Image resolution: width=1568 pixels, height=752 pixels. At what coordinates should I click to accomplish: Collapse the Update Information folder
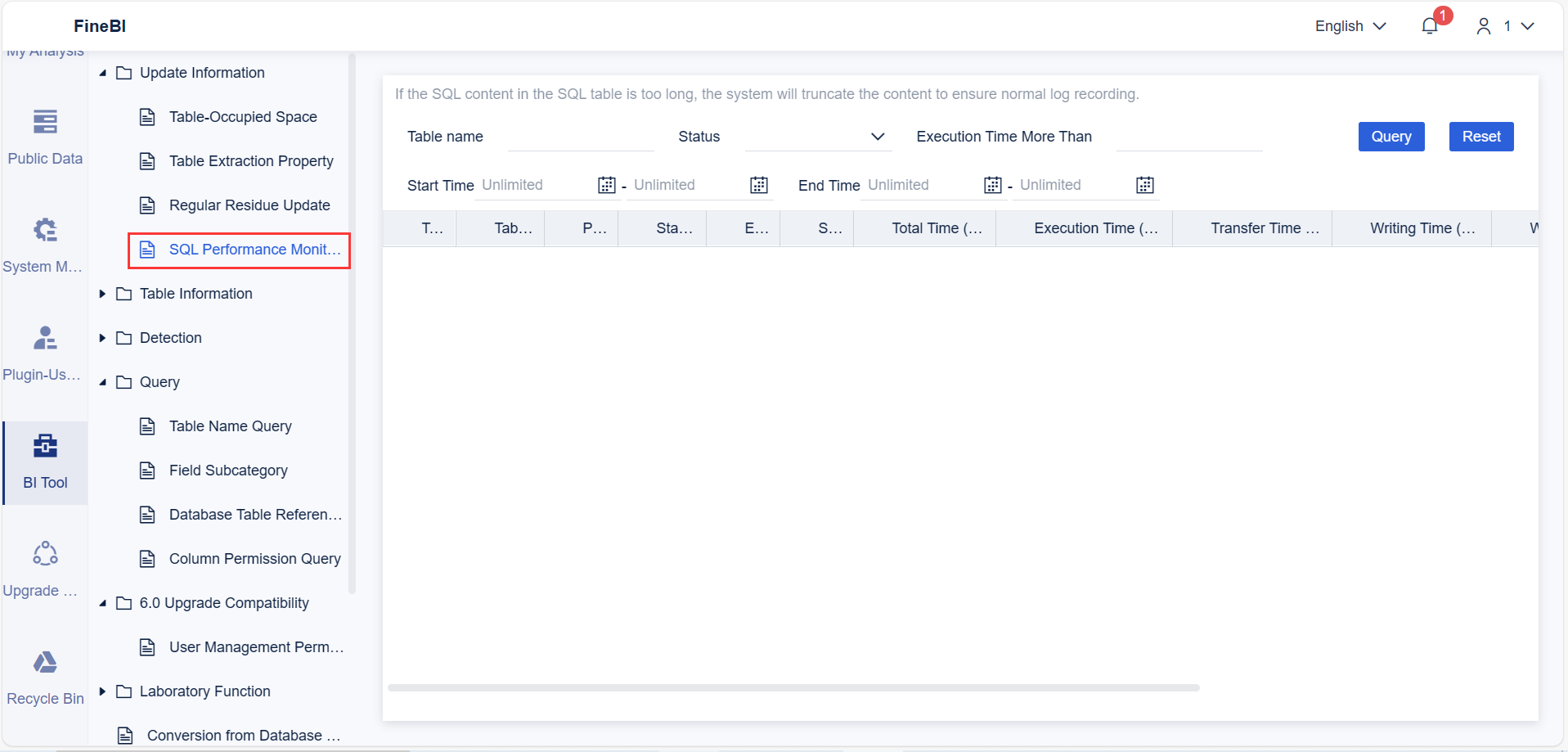point(102,72)
